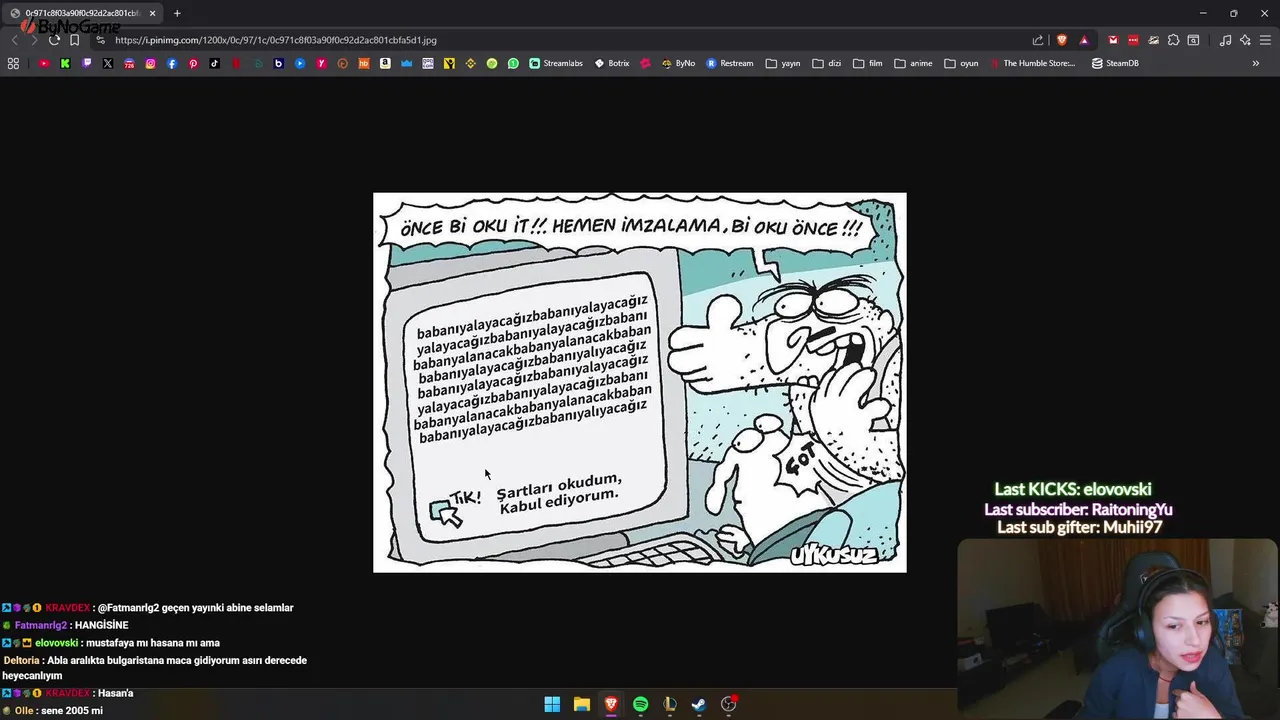This screenshot has height=720, width=1280.
Task: Close the current pinimg tab
Action: [152, 13]
